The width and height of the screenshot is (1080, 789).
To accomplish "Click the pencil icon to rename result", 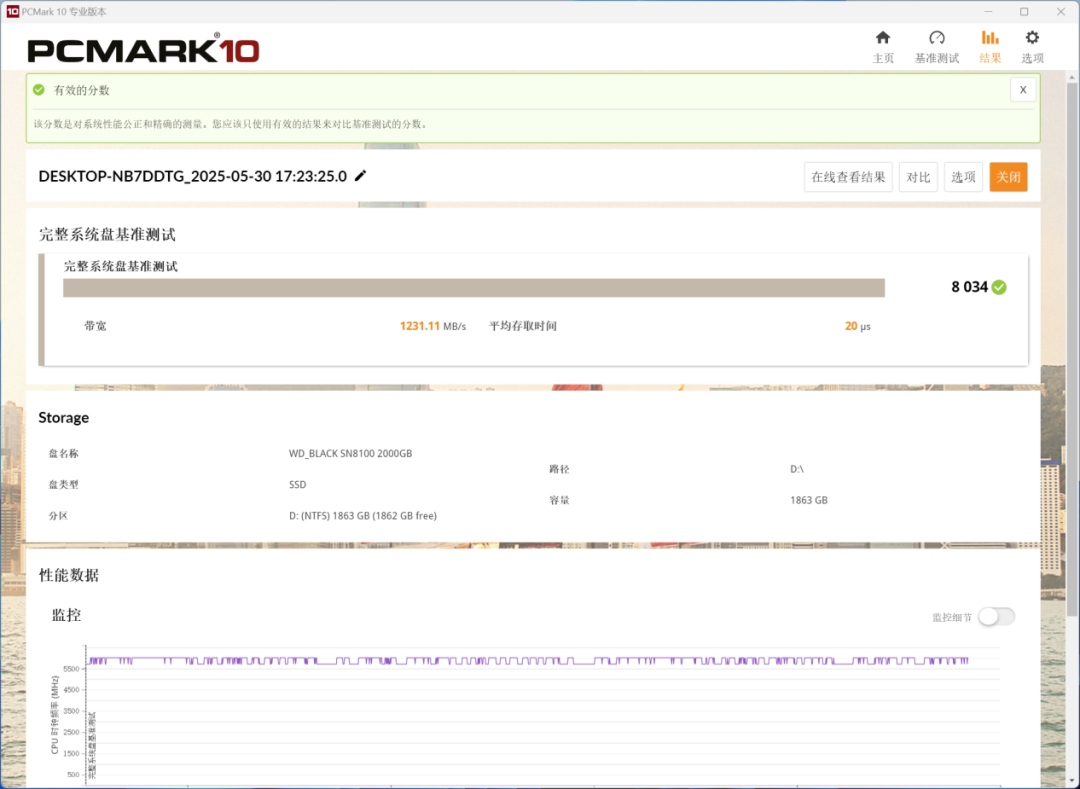I will point(361,176).
